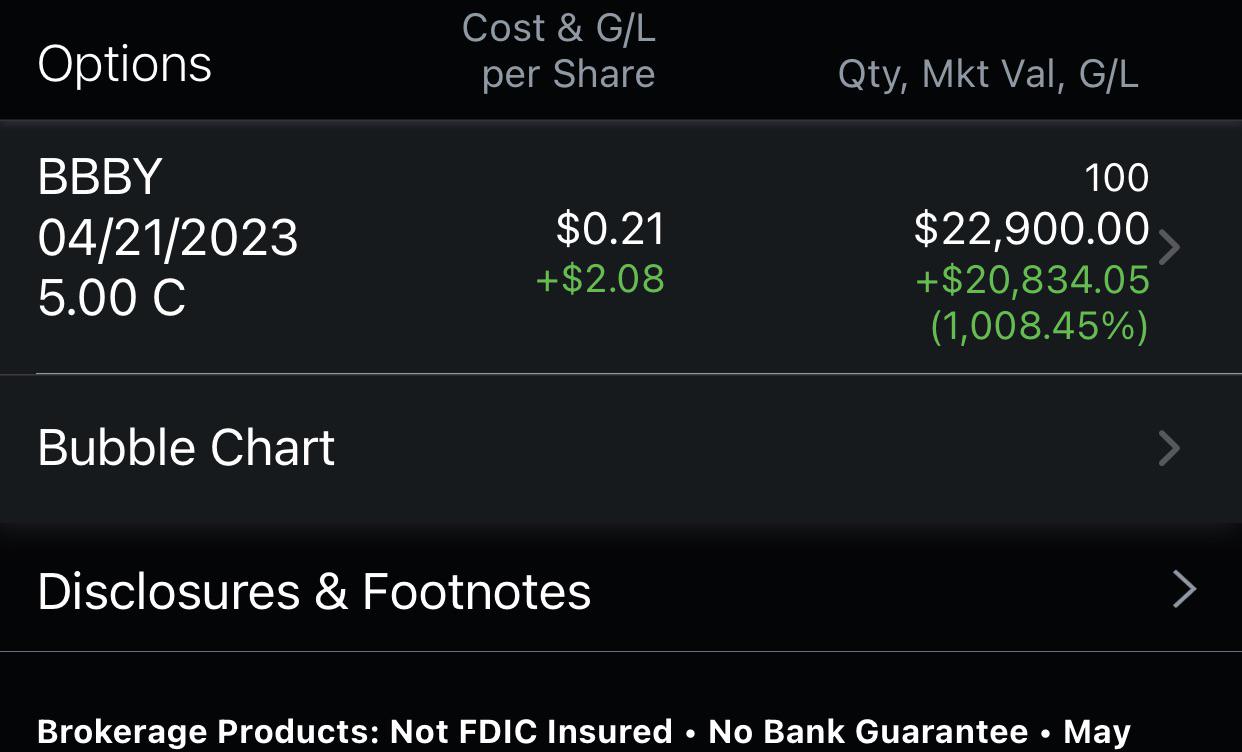Tap the Brokerage Products disclaimer text
Screen dimensions: 1242x752
(x=207, y=732)
